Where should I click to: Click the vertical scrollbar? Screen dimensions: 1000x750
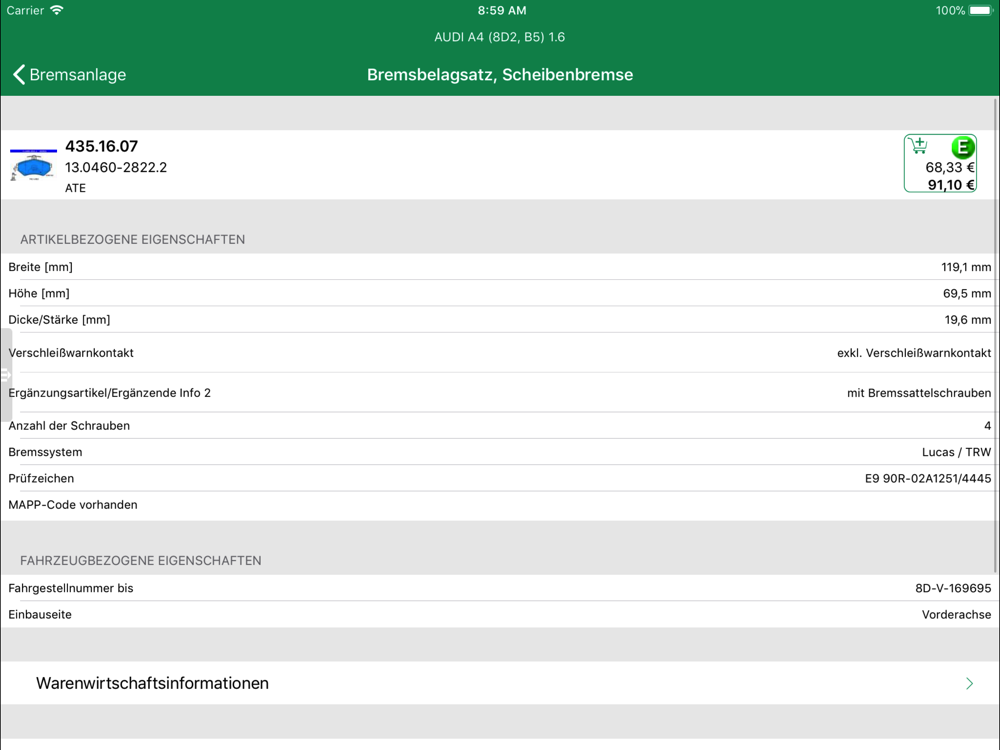pos(996,335)
